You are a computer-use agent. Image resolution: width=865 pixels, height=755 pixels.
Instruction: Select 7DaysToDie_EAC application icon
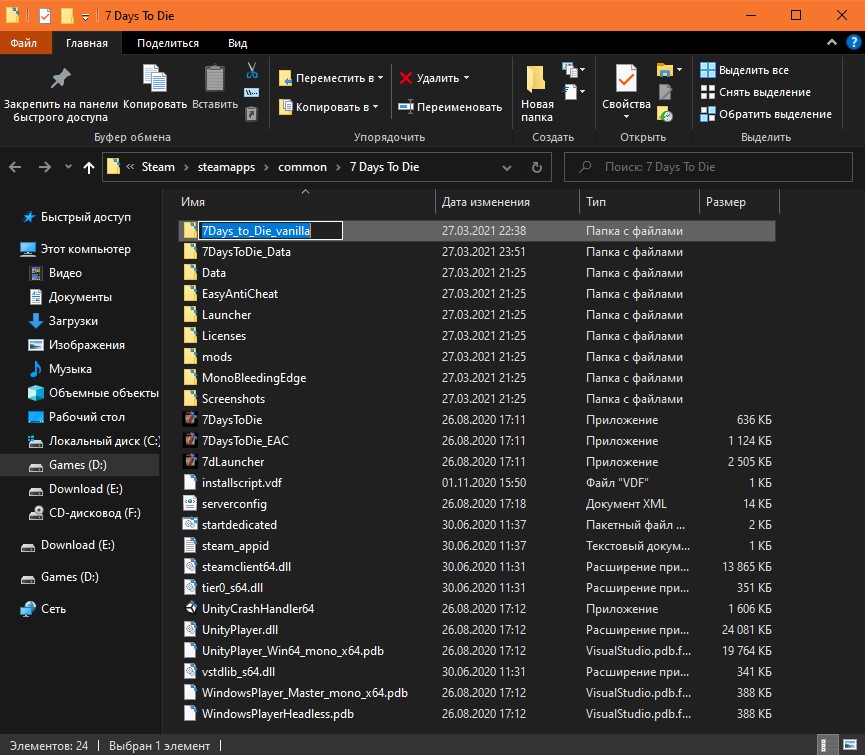pyautogui.click(x=190, y=440)
